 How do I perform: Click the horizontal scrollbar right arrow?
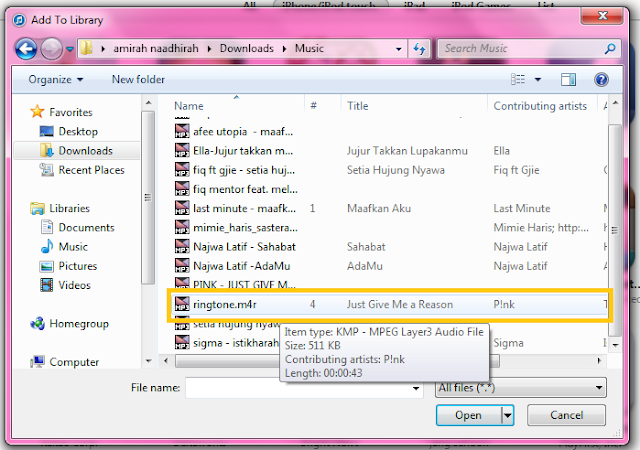(x=599, y=361)
